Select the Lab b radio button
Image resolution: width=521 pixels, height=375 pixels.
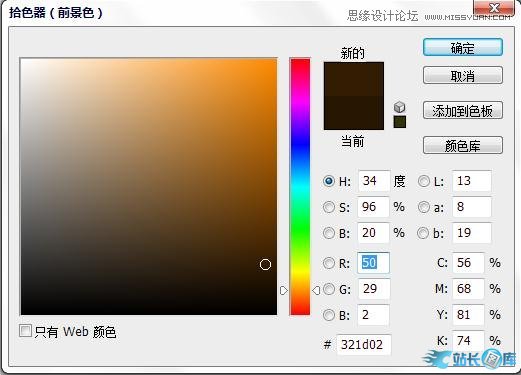pos(423,233)
